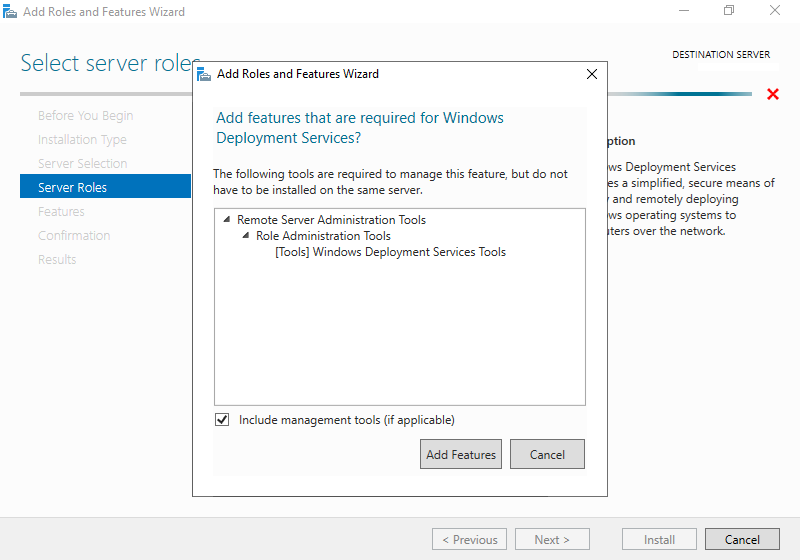Select the Server Roles step
Image resolution: width=800 pixels, height=560 pixels.
click(105, 186)
